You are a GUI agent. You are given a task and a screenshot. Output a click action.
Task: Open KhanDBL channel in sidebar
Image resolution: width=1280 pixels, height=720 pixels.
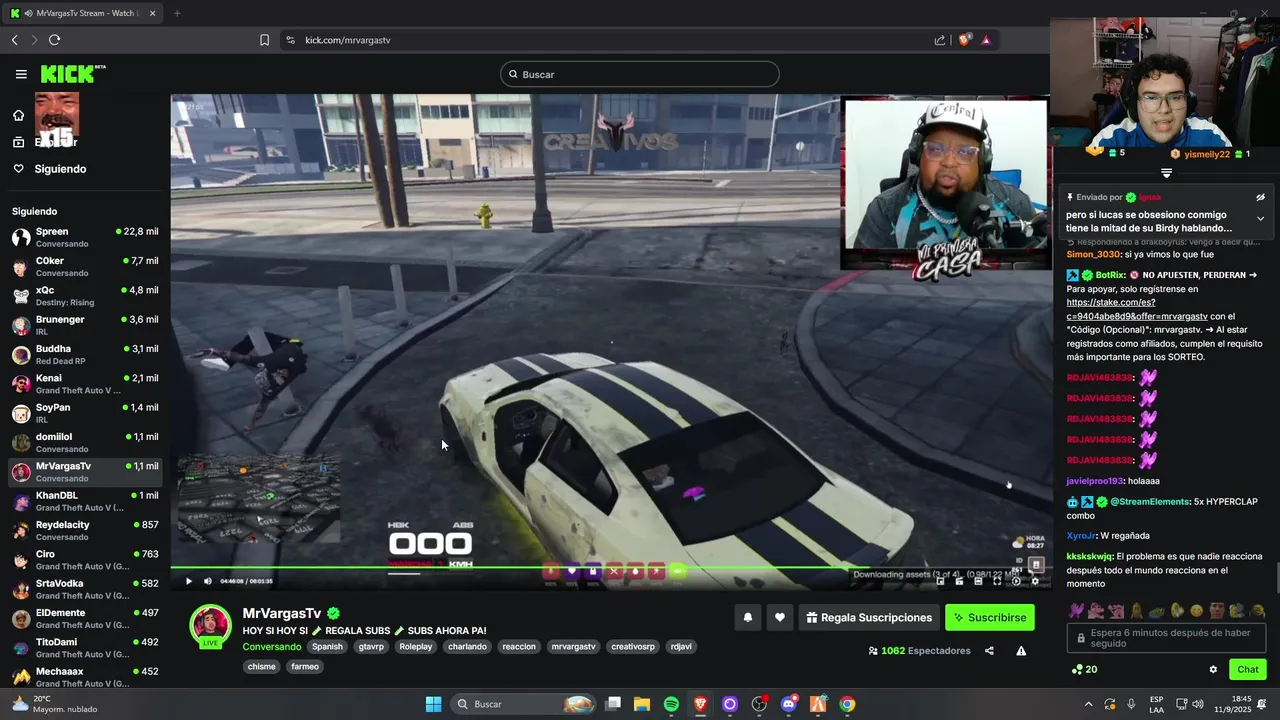coord(85,501)
